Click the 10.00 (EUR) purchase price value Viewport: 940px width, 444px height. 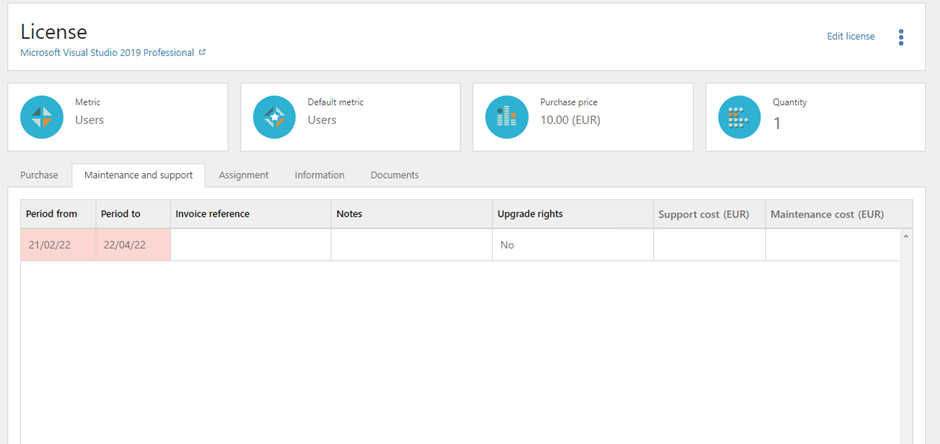(x=570, y=120)
